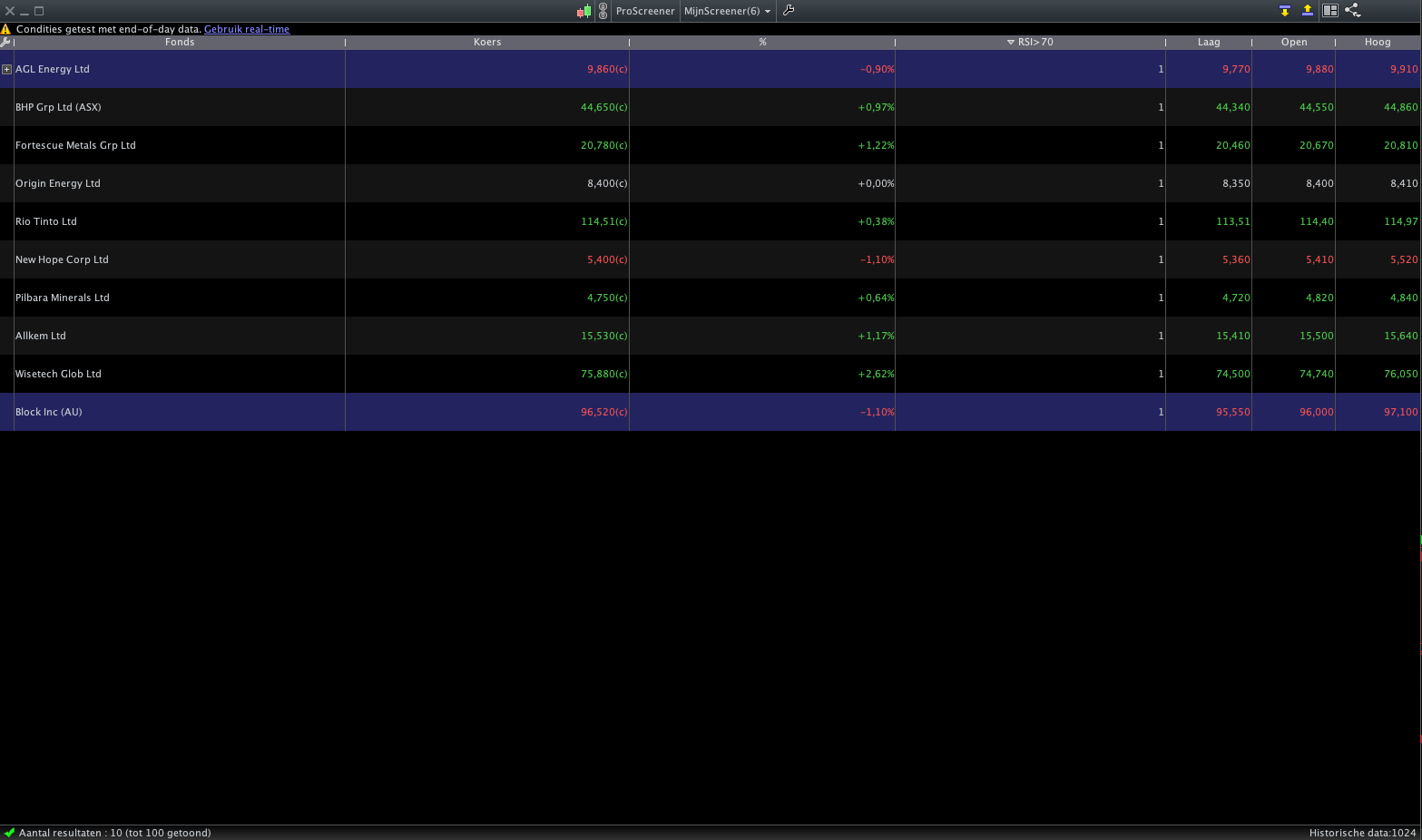Click the Laag value 113,51
Screen dimensions: 1422x840
(x=1233, y=221)
